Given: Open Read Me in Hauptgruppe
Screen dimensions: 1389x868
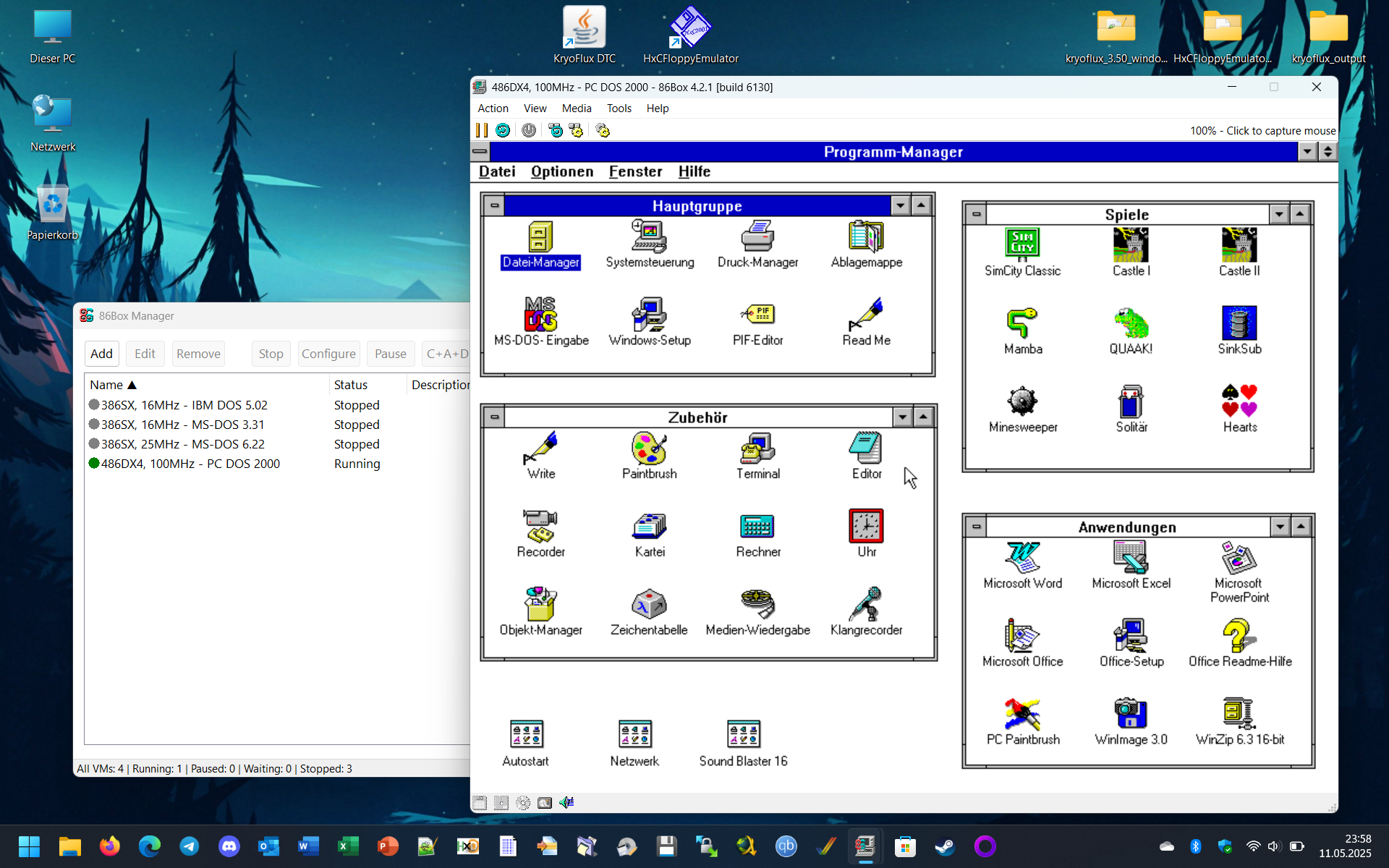Looking at the screenshot, I should pos(866,323).
